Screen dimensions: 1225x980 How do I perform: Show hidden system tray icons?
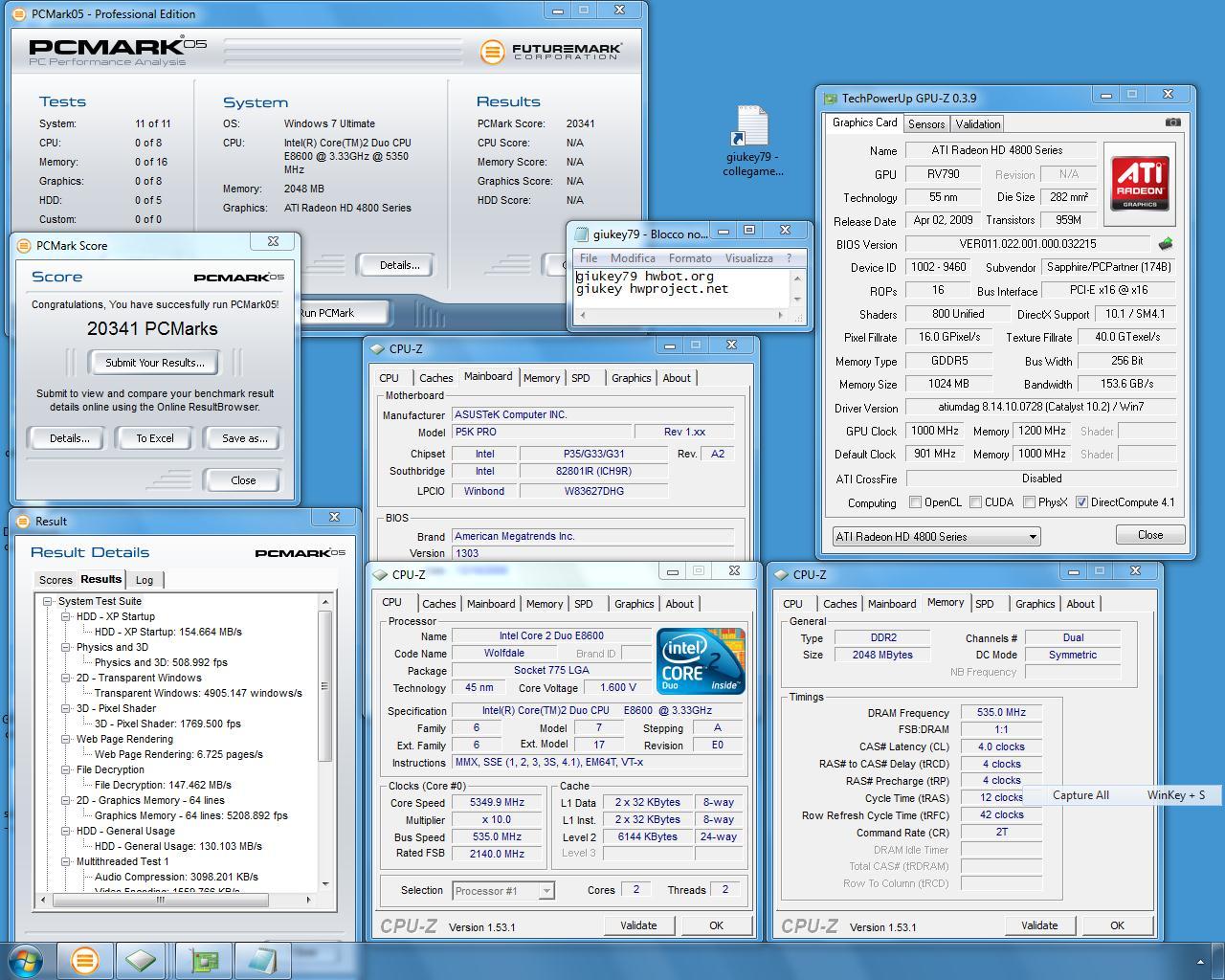pyautogui.click(x=1200, y=962)
